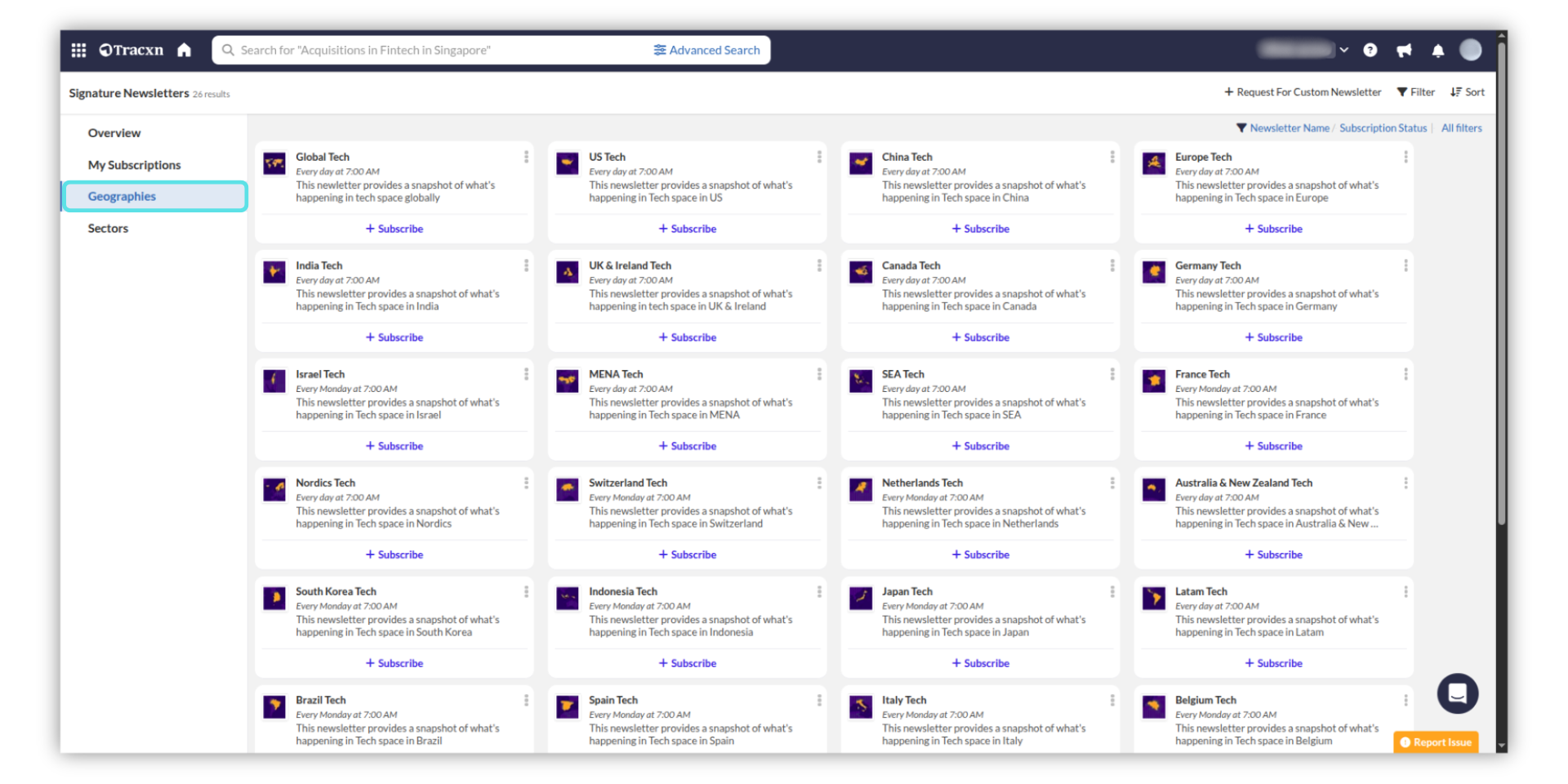Open three-dot menu on Global Tech card
The image size is (1568, 784).
[526, 157]
